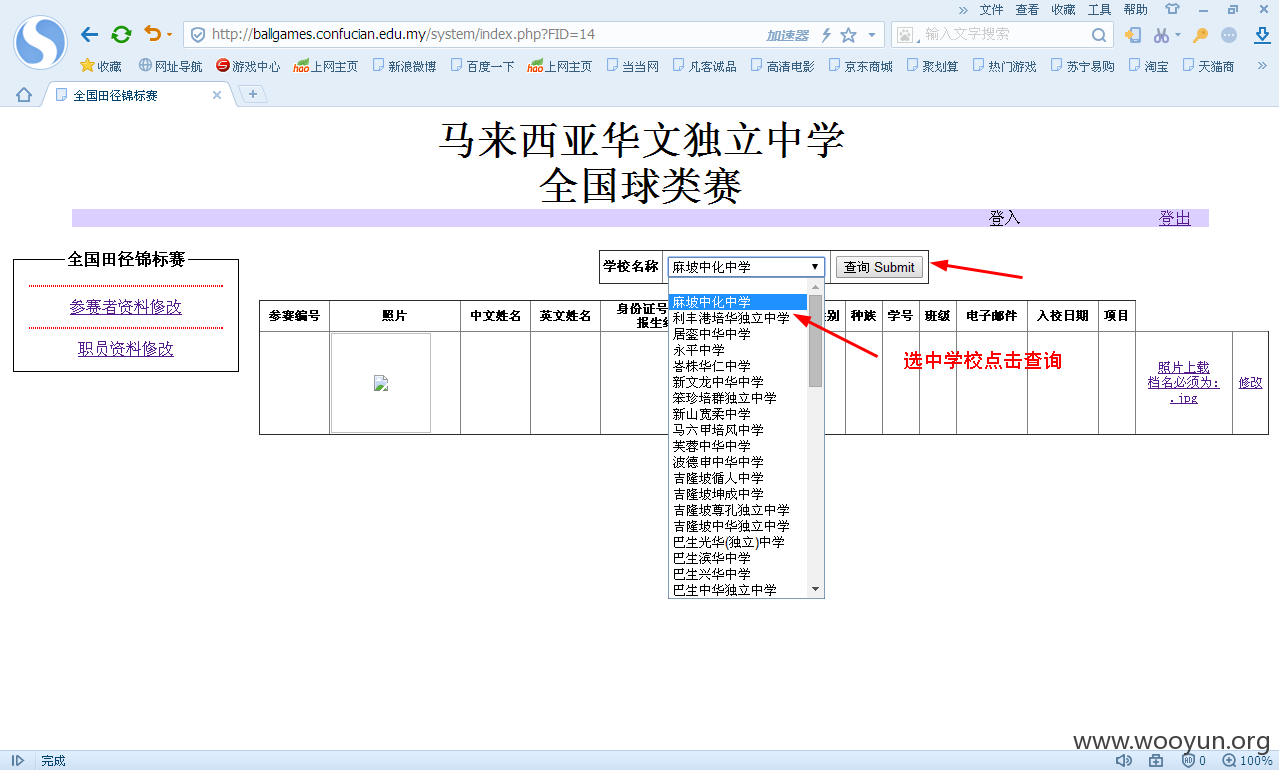
Task: Open a new tab with plus button
Action: tap(253, 94)
